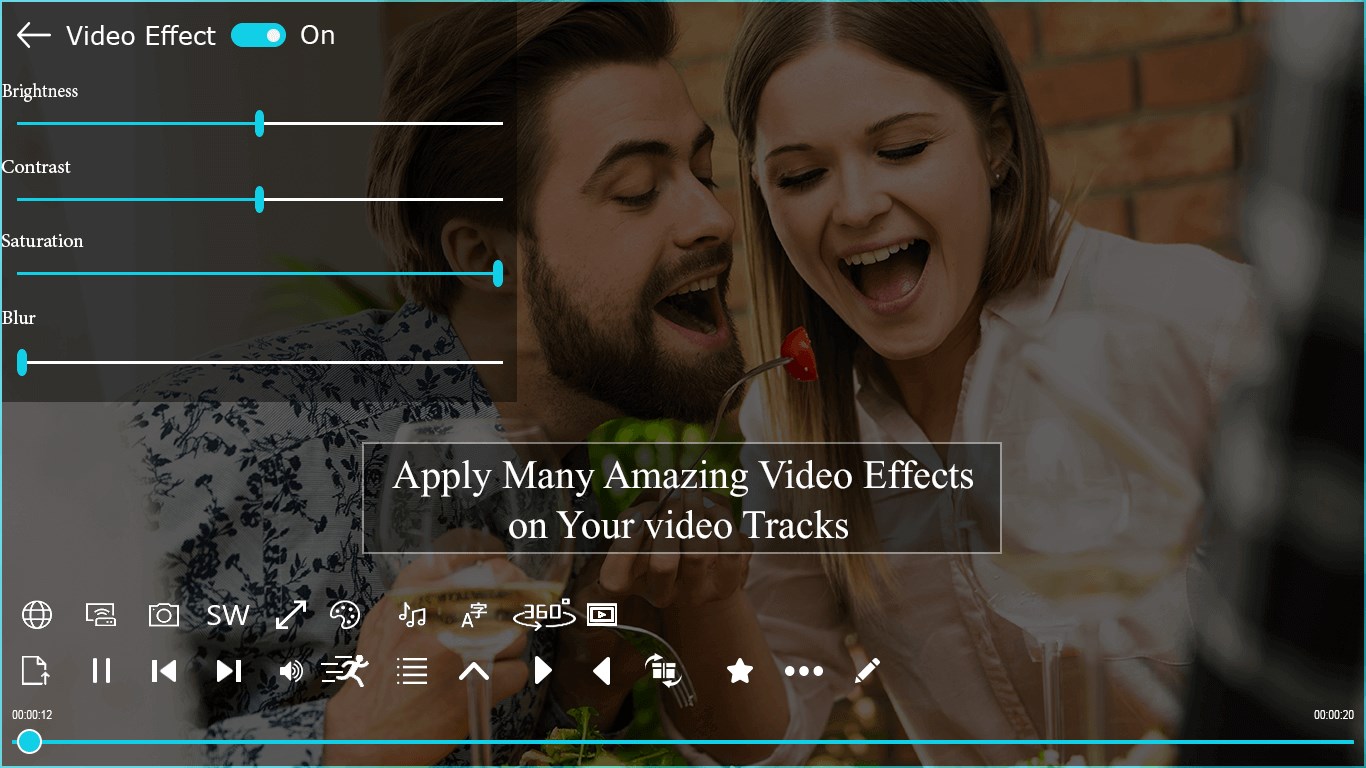
Task: Go back using the Video Effect arrow
Action: tap(34, 36)
